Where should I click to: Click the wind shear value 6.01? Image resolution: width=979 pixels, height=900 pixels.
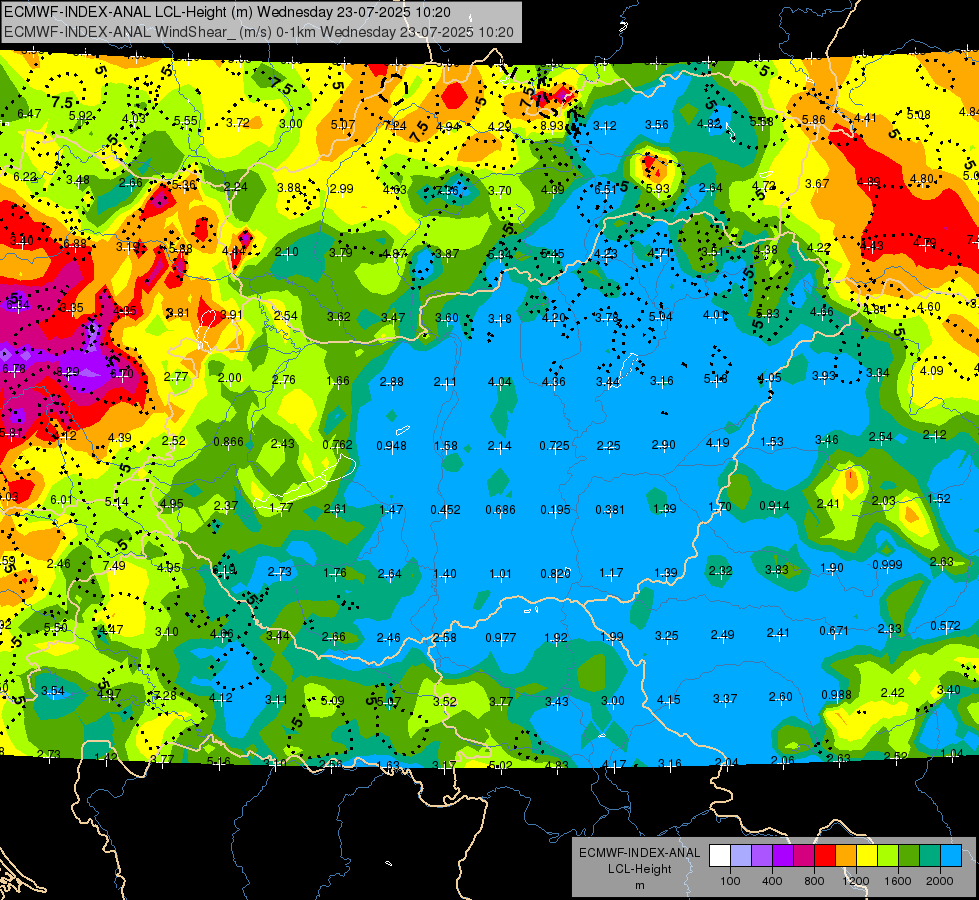61,500
